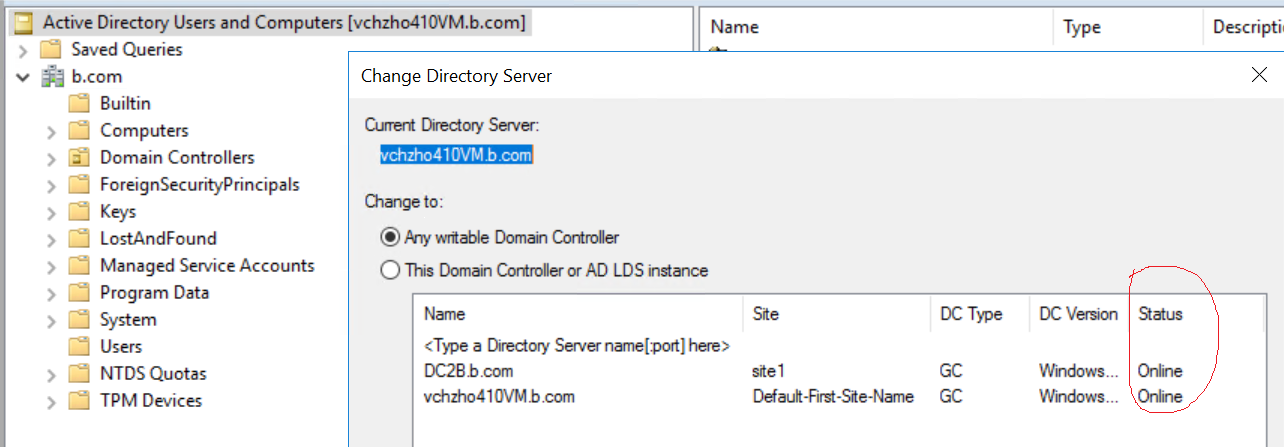Select the Saved Queries tree label
Screen dimensions: 1284x447
coord(127,49)
